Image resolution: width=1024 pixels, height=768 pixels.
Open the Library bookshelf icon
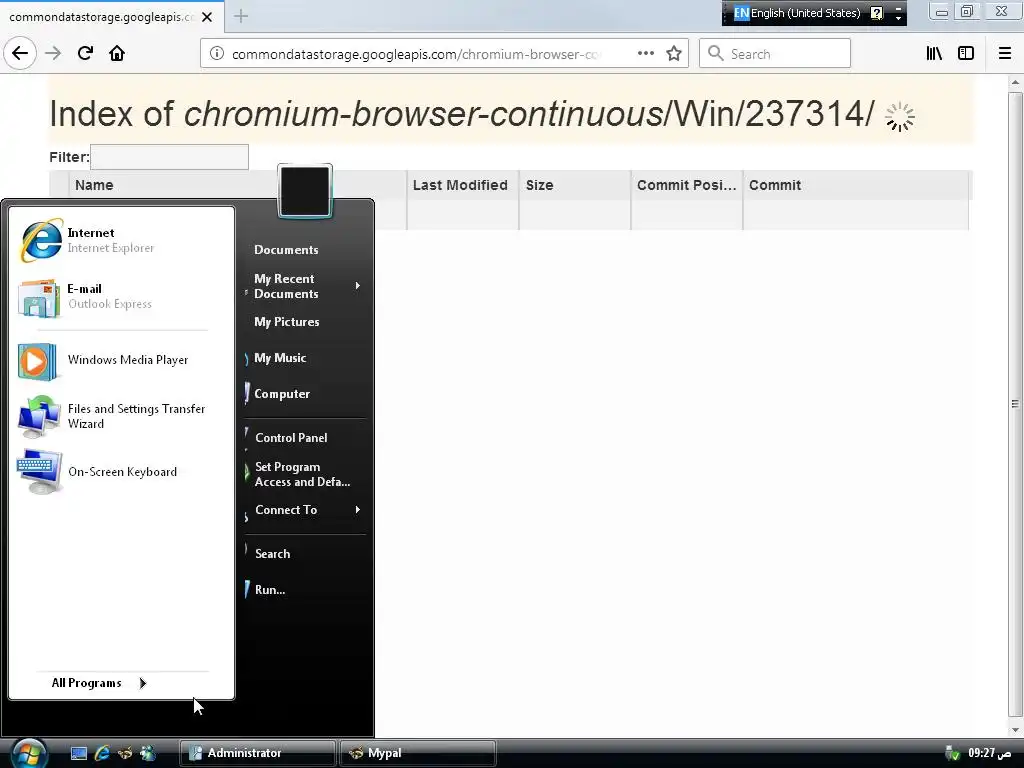pos(934,54)
